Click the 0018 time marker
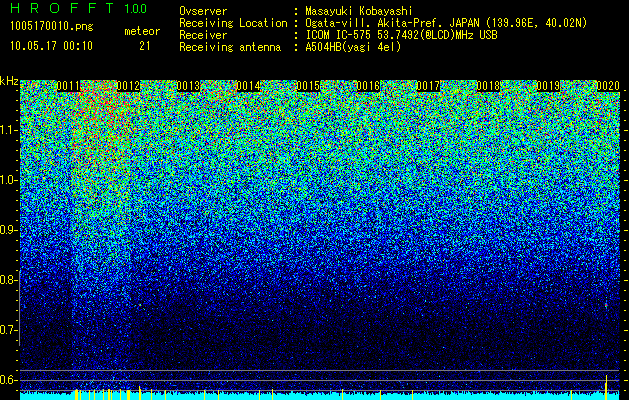 tap(488, 86)
